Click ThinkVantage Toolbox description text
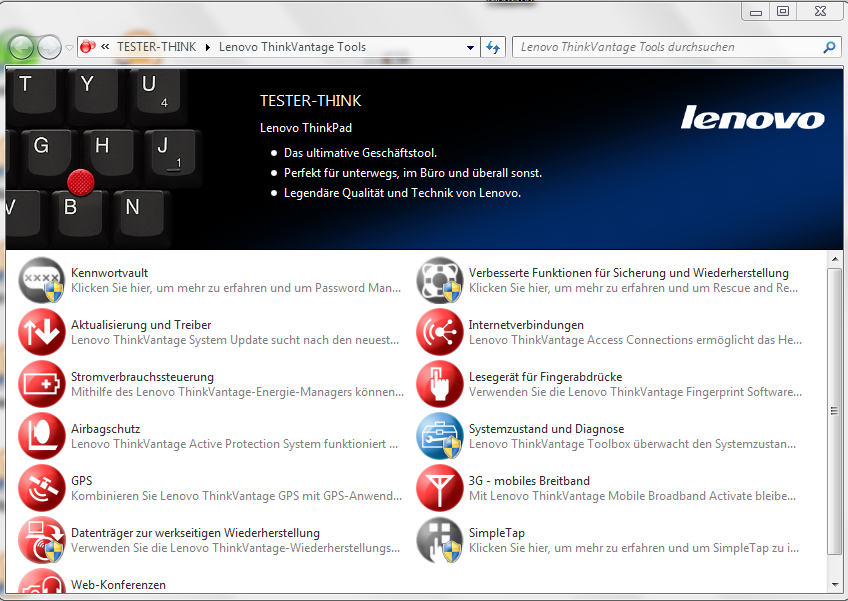Viewport: 848px width, 601px height. (632, 444)
